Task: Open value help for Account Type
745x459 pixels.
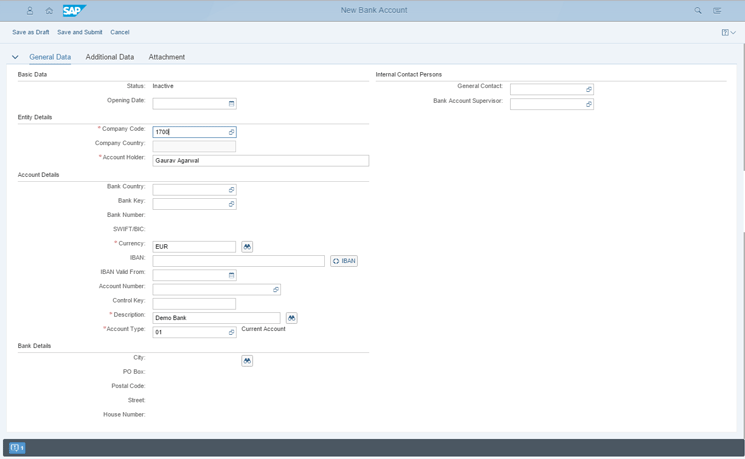Action: 231,332
